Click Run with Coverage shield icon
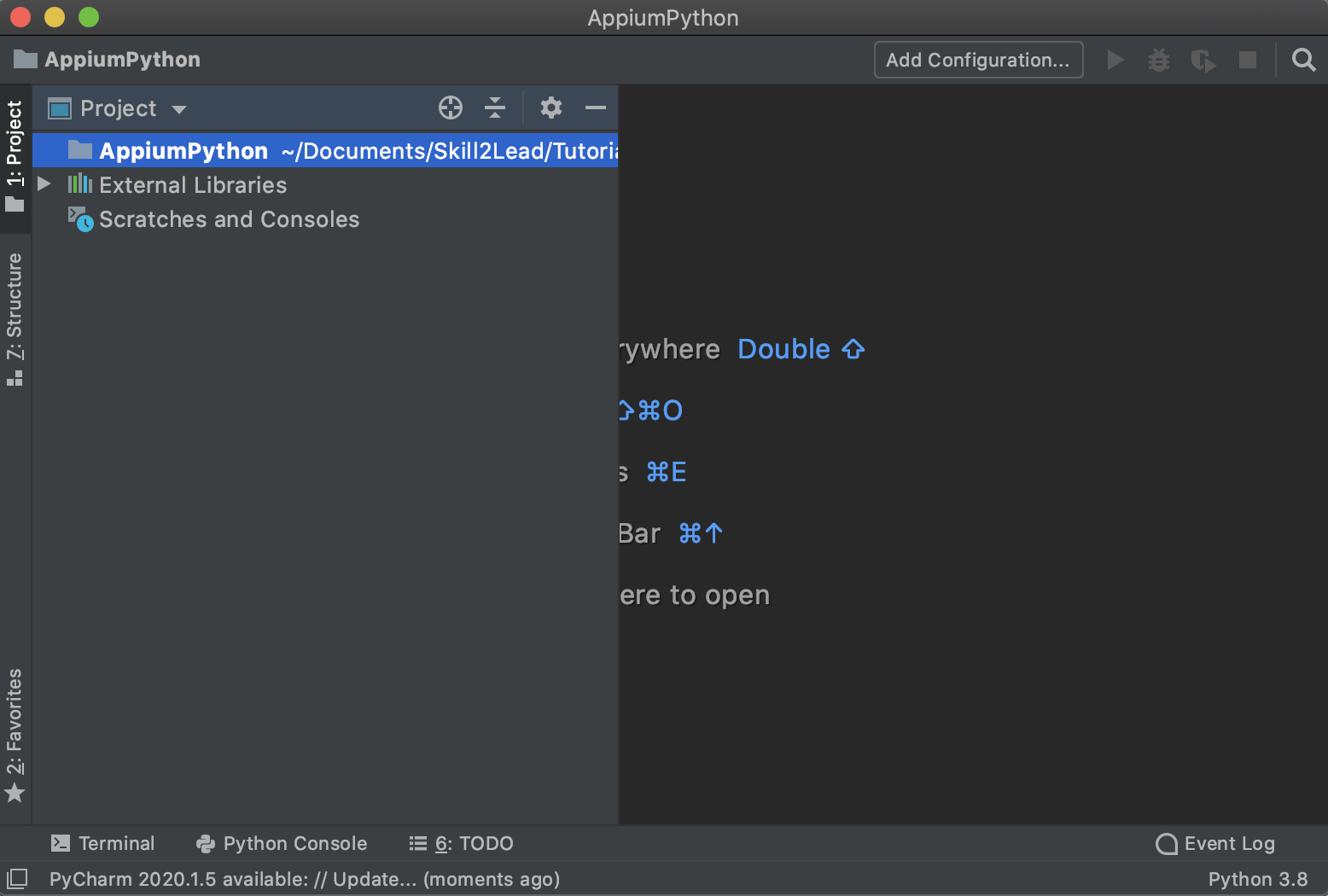This screenshot has height=896, width=1328. 1203,61
